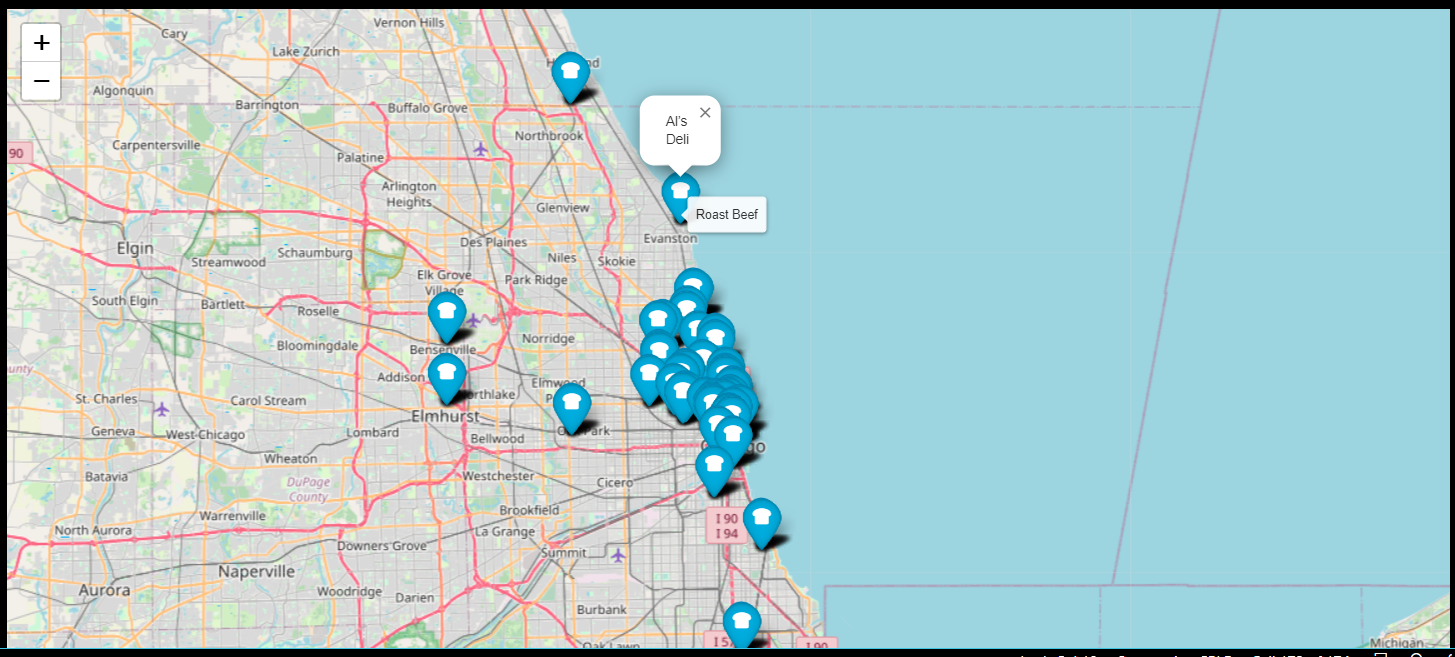Click the Northbrook map label
Viewport: 1455px width, 657px height.
(549, 136)
